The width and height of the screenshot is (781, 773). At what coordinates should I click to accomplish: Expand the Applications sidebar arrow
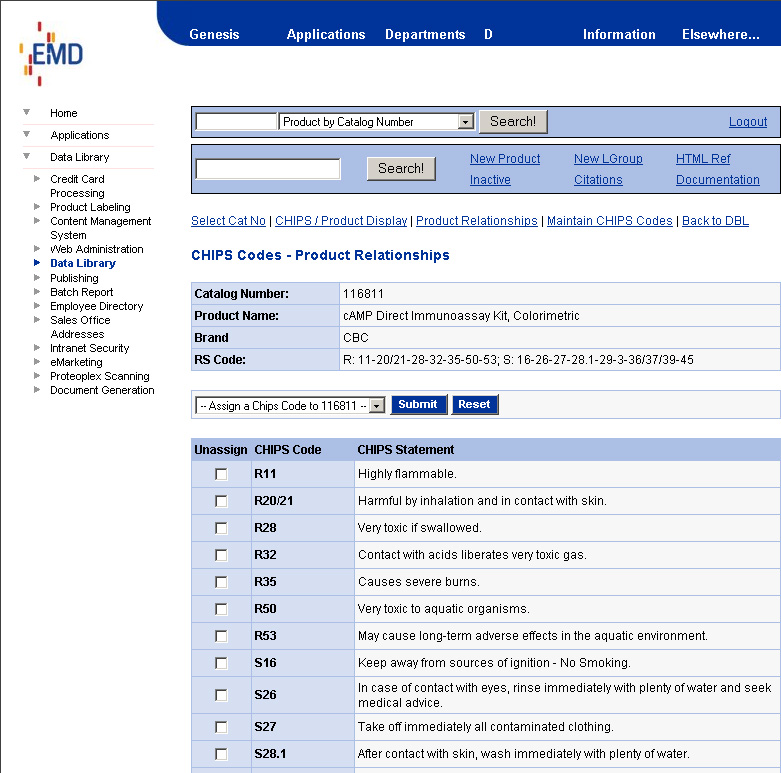[x=27, y=134]
